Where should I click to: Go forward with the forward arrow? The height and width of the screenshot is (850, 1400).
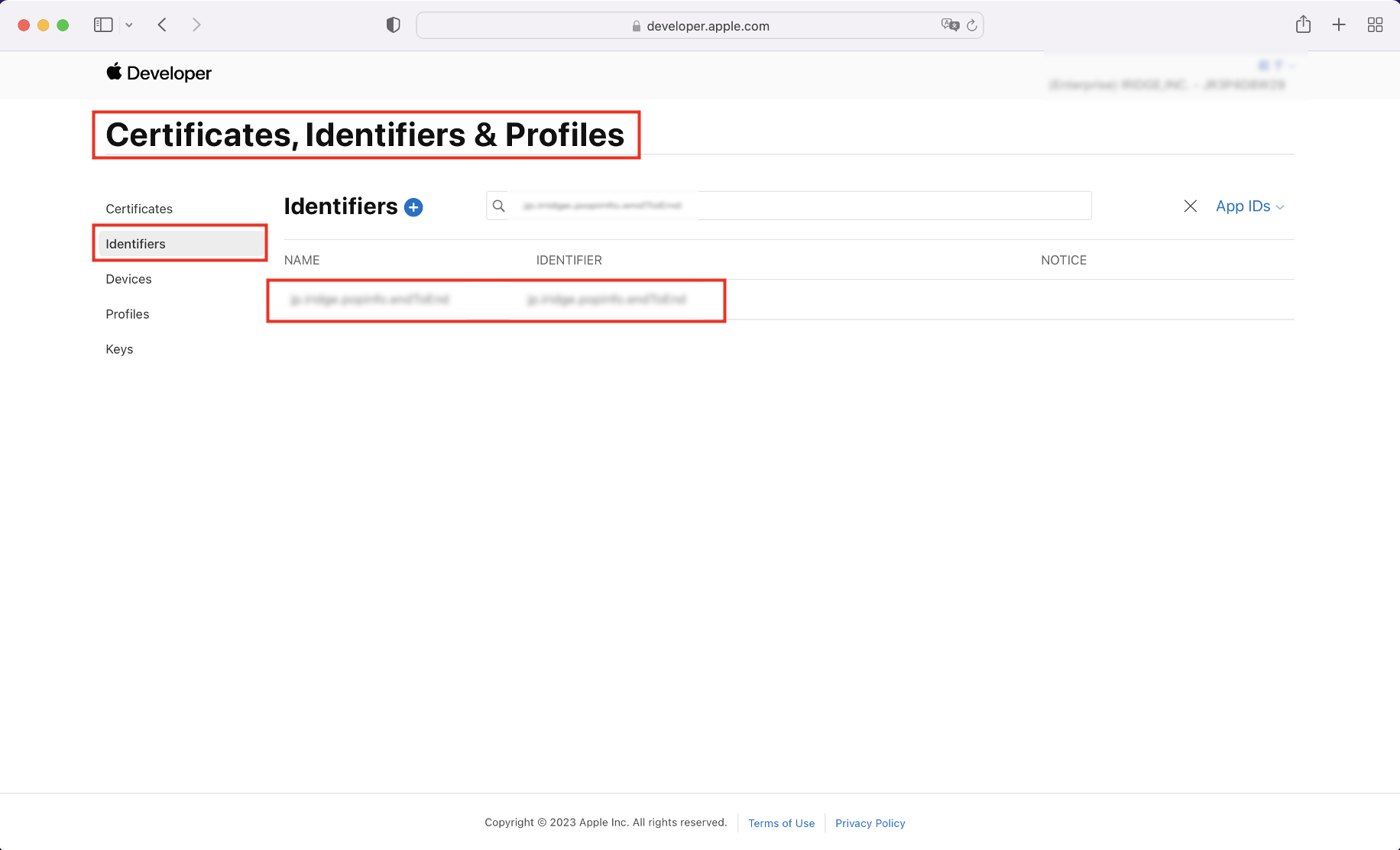196,25
